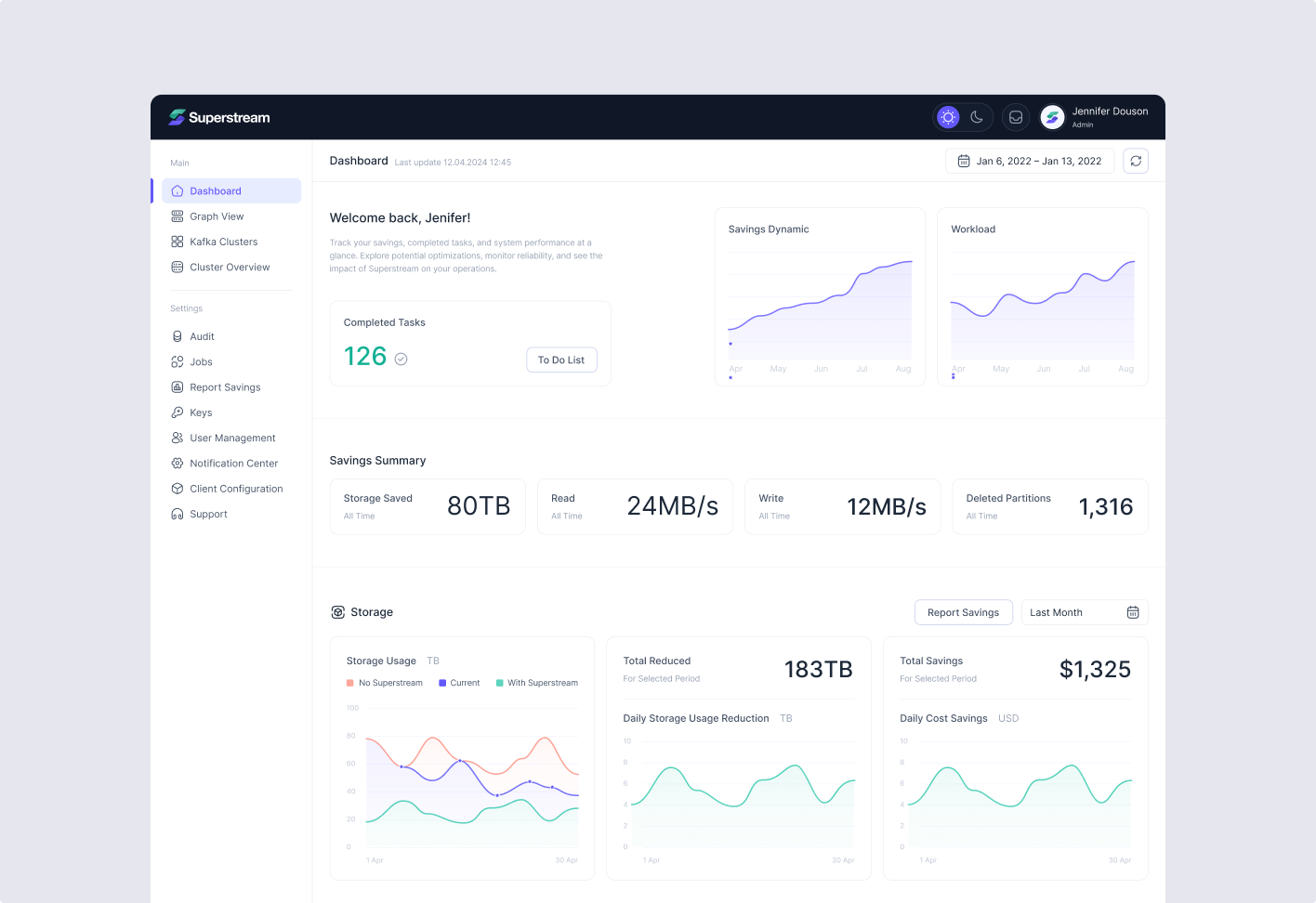
Task: Click the Cluster Overview icon
Action: point(178,267)
